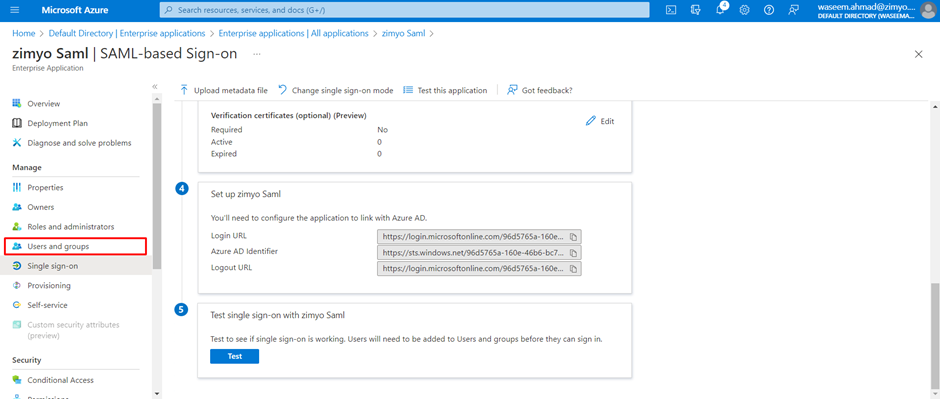Open the notifications bell icon
The height and width of the screenshot is (399, 940).
coord(721,10)
